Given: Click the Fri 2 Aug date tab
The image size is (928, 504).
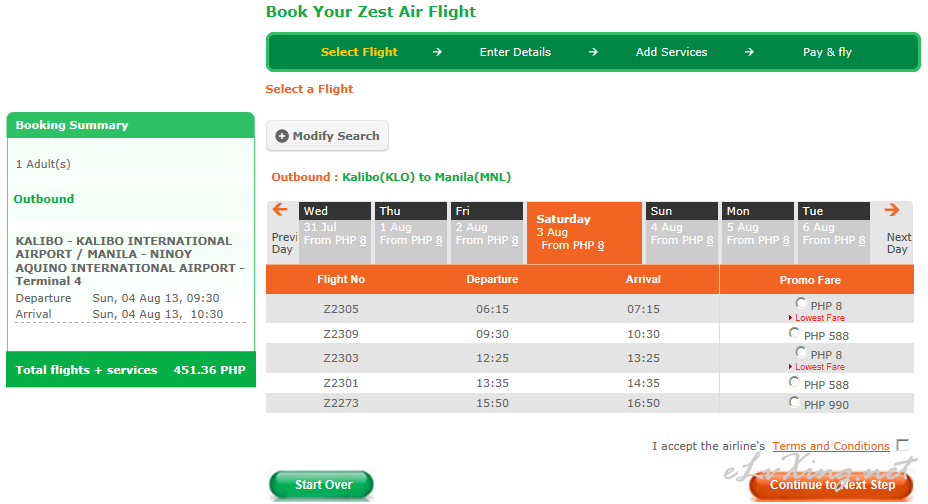Looking at the screenshot, I should [487, 232].
